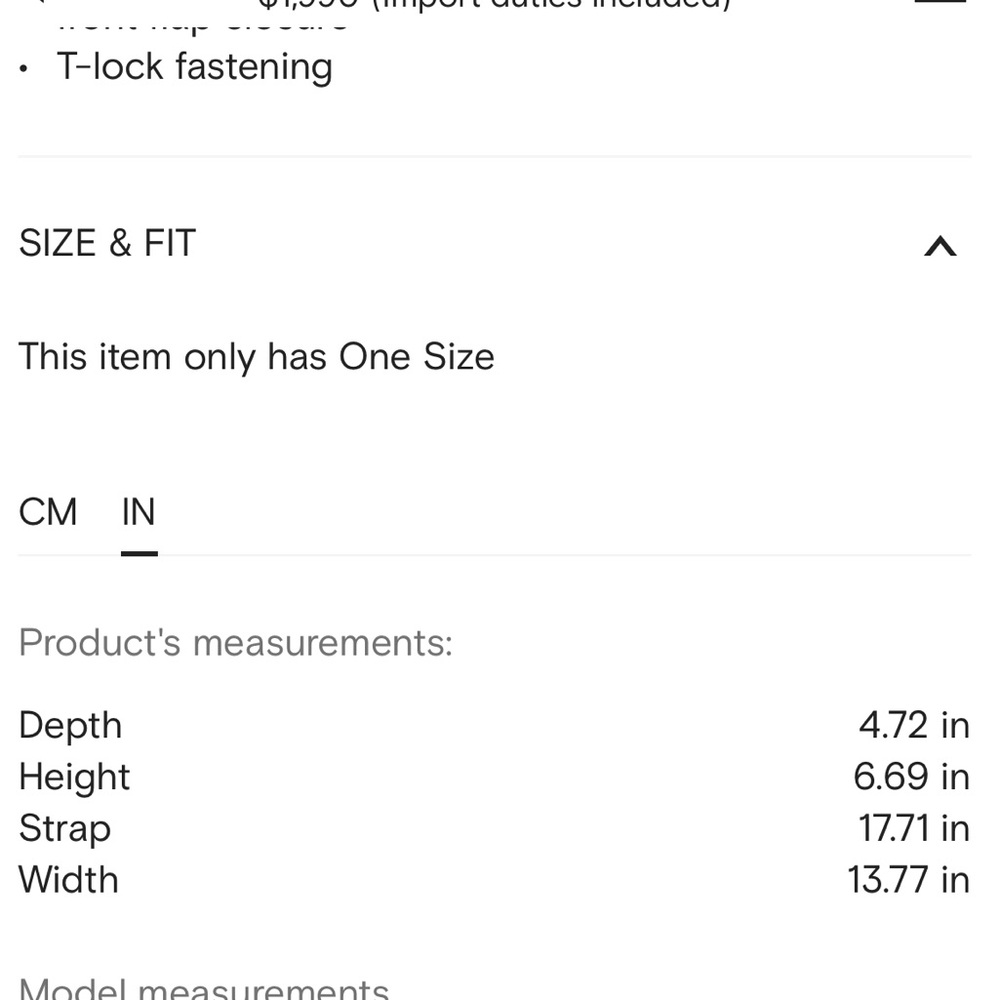Select the IN units tab
Viewport: 1000px width, 1000px height.
click(x=138, y=511)
